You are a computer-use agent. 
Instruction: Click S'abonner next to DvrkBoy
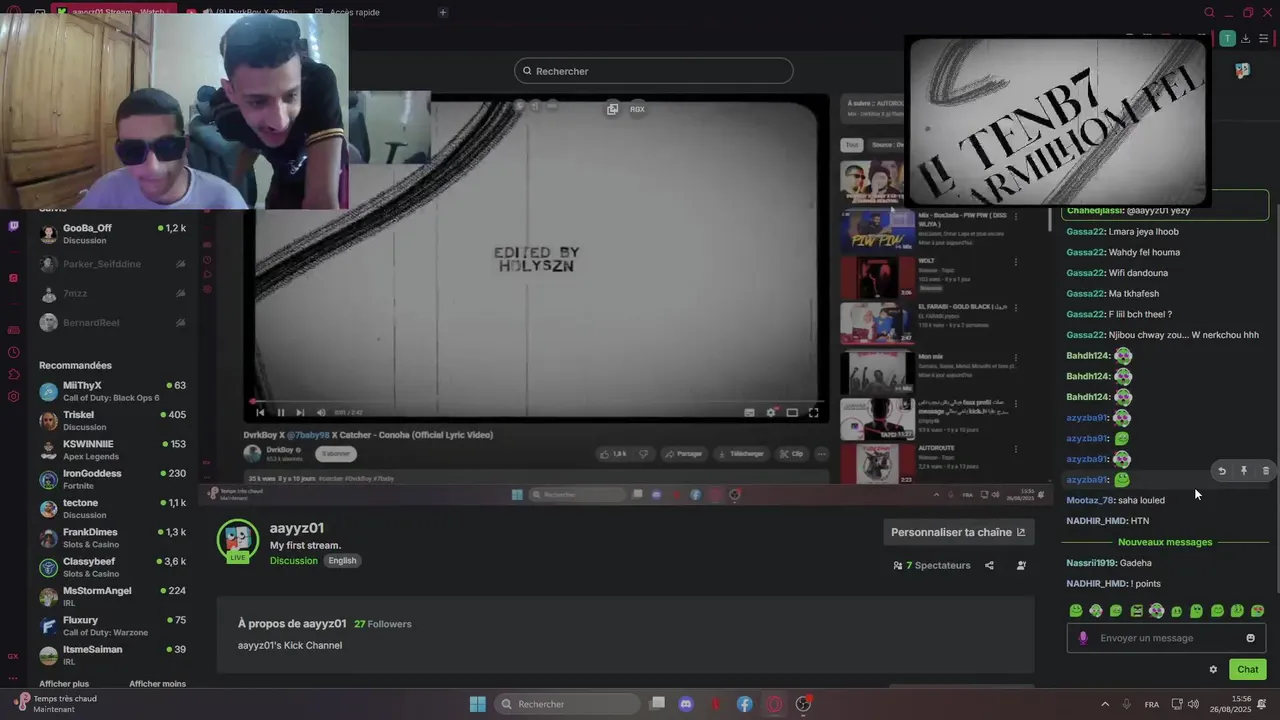pos(337,454)
